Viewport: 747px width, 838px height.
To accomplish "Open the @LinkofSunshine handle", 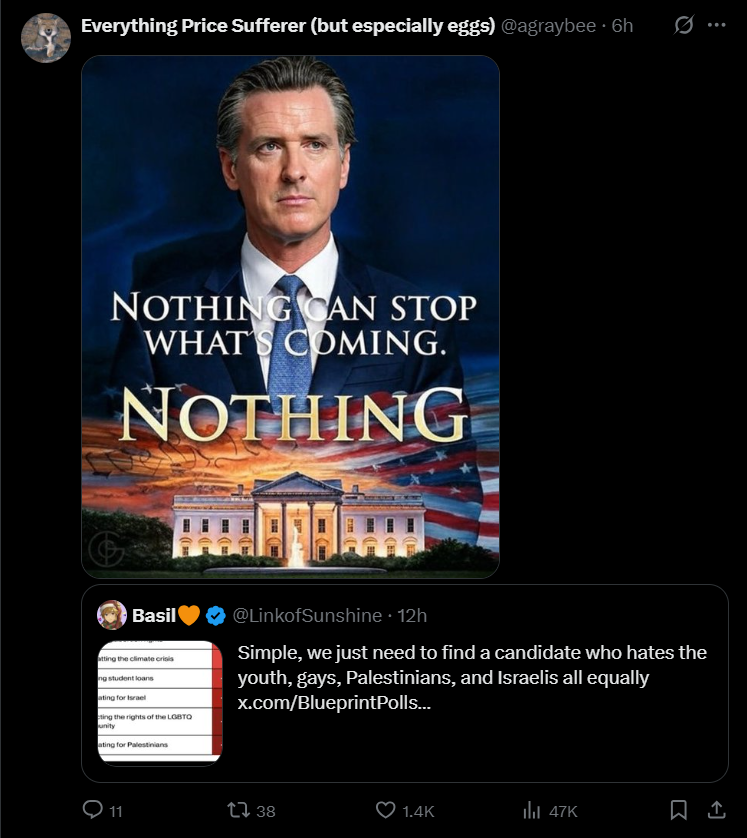I will (307, 616).
